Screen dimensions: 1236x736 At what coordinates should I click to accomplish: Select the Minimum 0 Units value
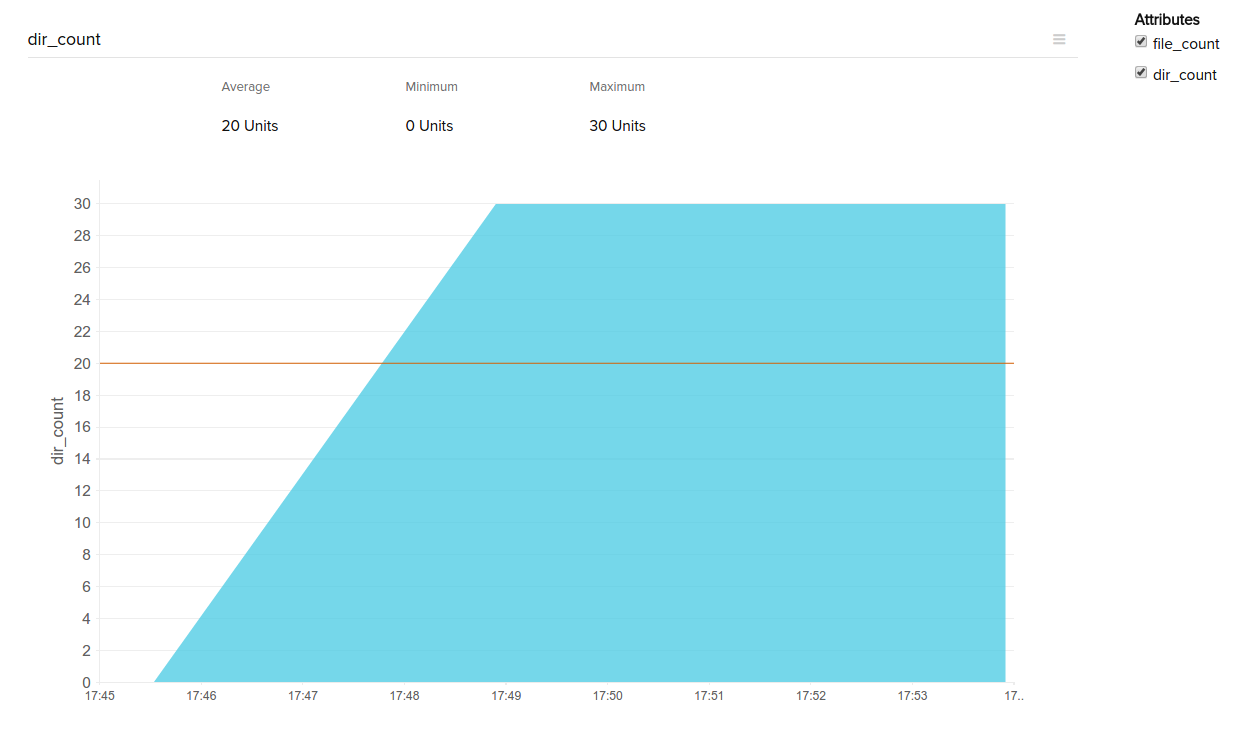pyautogui.click(x=429, y=126)
